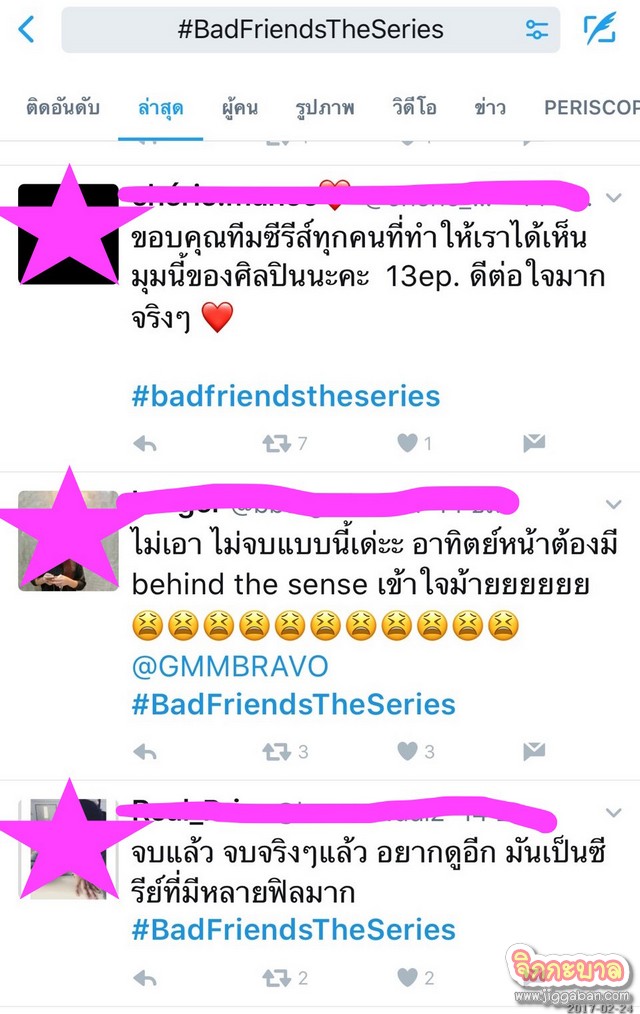The width and height of the screenshot is (640, 1014).
Task: Expand options chevron on second tweet
Action: coord(614,504)
